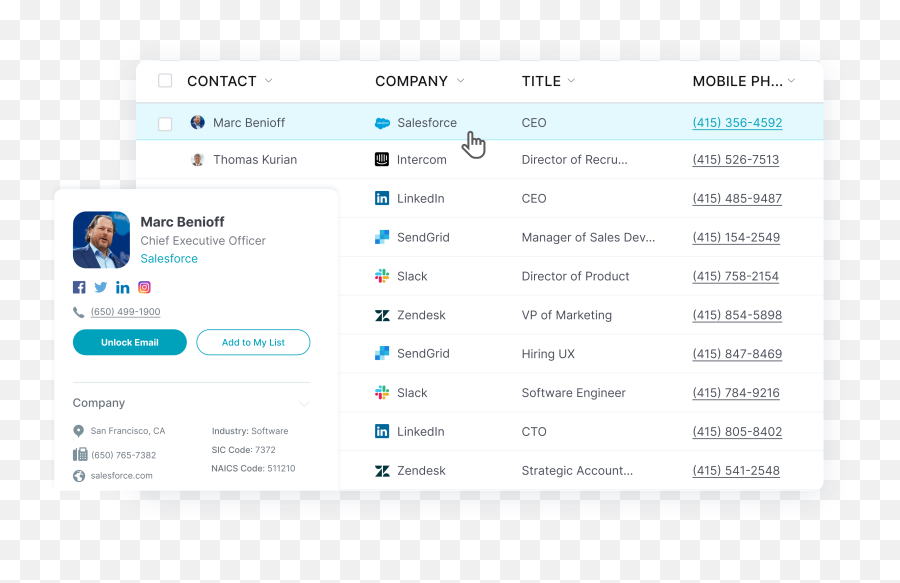This screenshot has height=583, width=900.
Task: Click the LinkedIn logo in the CEO row
Action: [382, 198]
